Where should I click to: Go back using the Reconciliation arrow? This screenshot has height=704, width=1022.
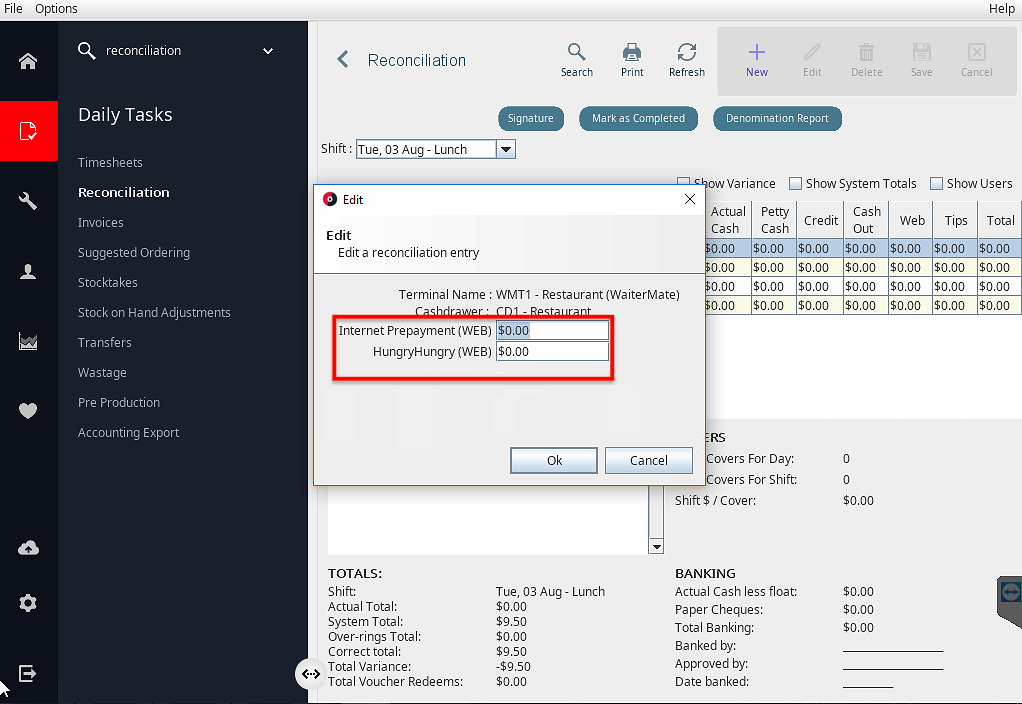[343, 59]
